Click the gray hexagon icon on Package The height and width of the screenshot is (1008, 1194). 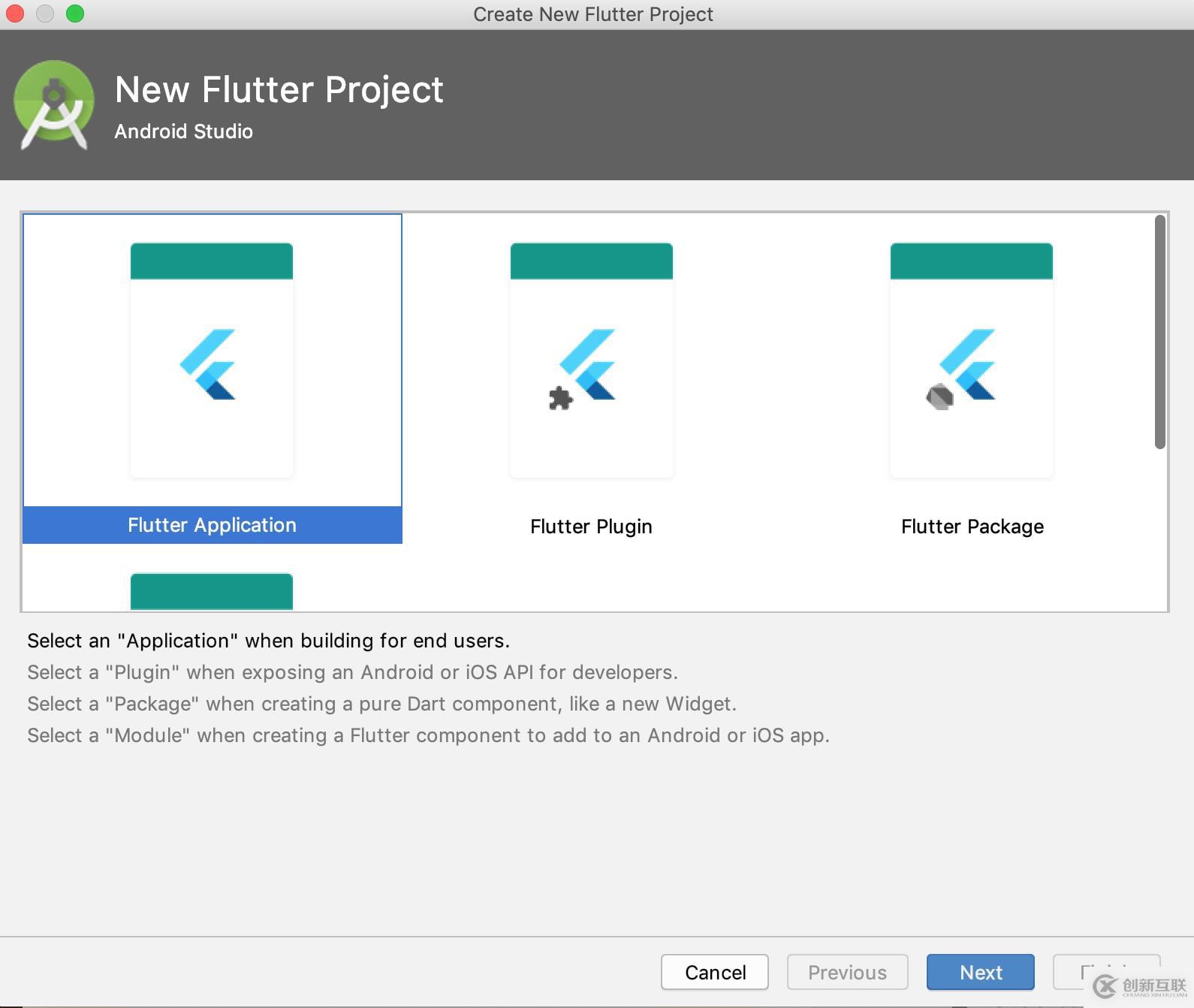click(939, 396)
